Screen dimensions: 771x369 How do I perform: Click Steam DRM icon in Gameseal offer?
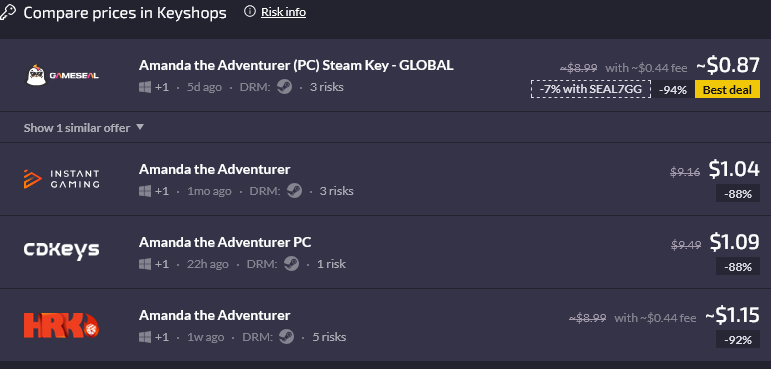[x=284, y=87]
